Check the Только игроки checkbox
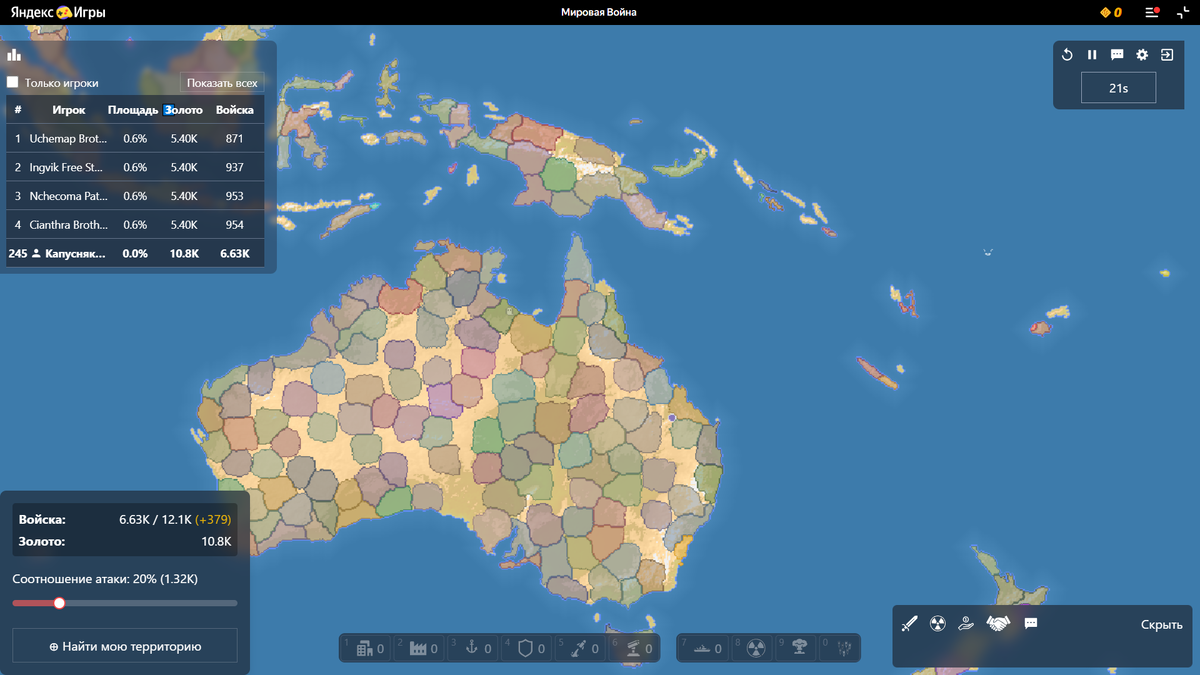 click(x=13, y=83)
